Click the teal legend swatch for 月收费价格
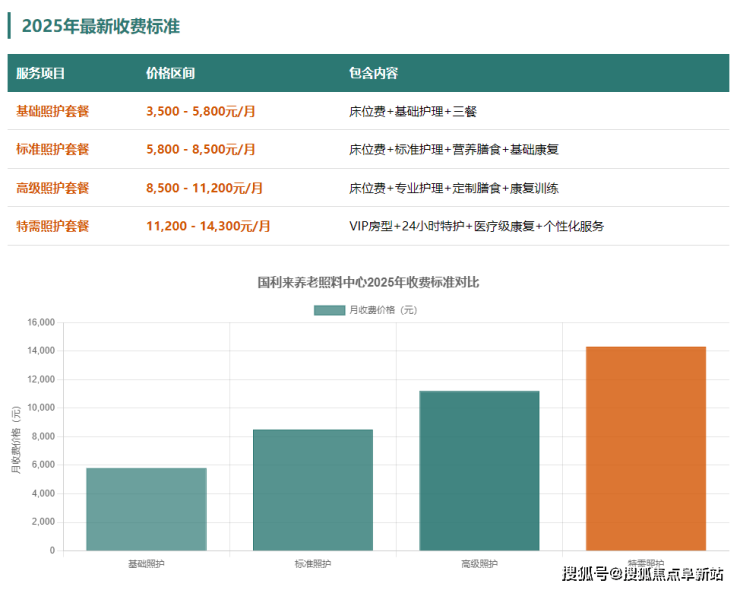This screenshot has width=740, height=590. 329,310
